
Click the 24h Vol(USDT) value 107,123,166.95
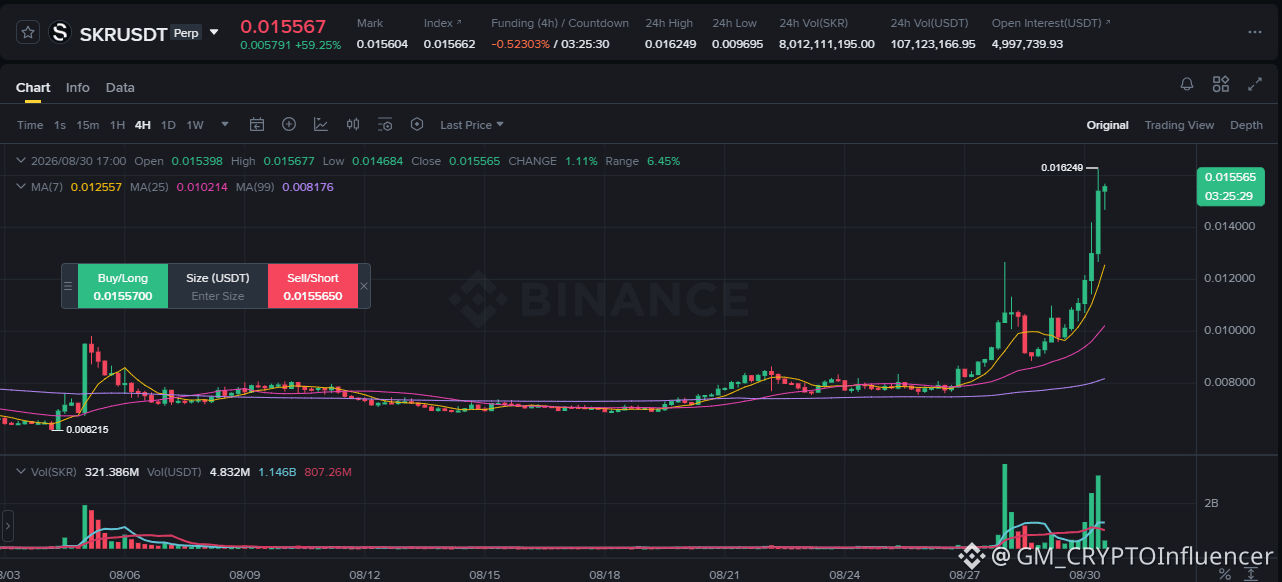point(933,44)
